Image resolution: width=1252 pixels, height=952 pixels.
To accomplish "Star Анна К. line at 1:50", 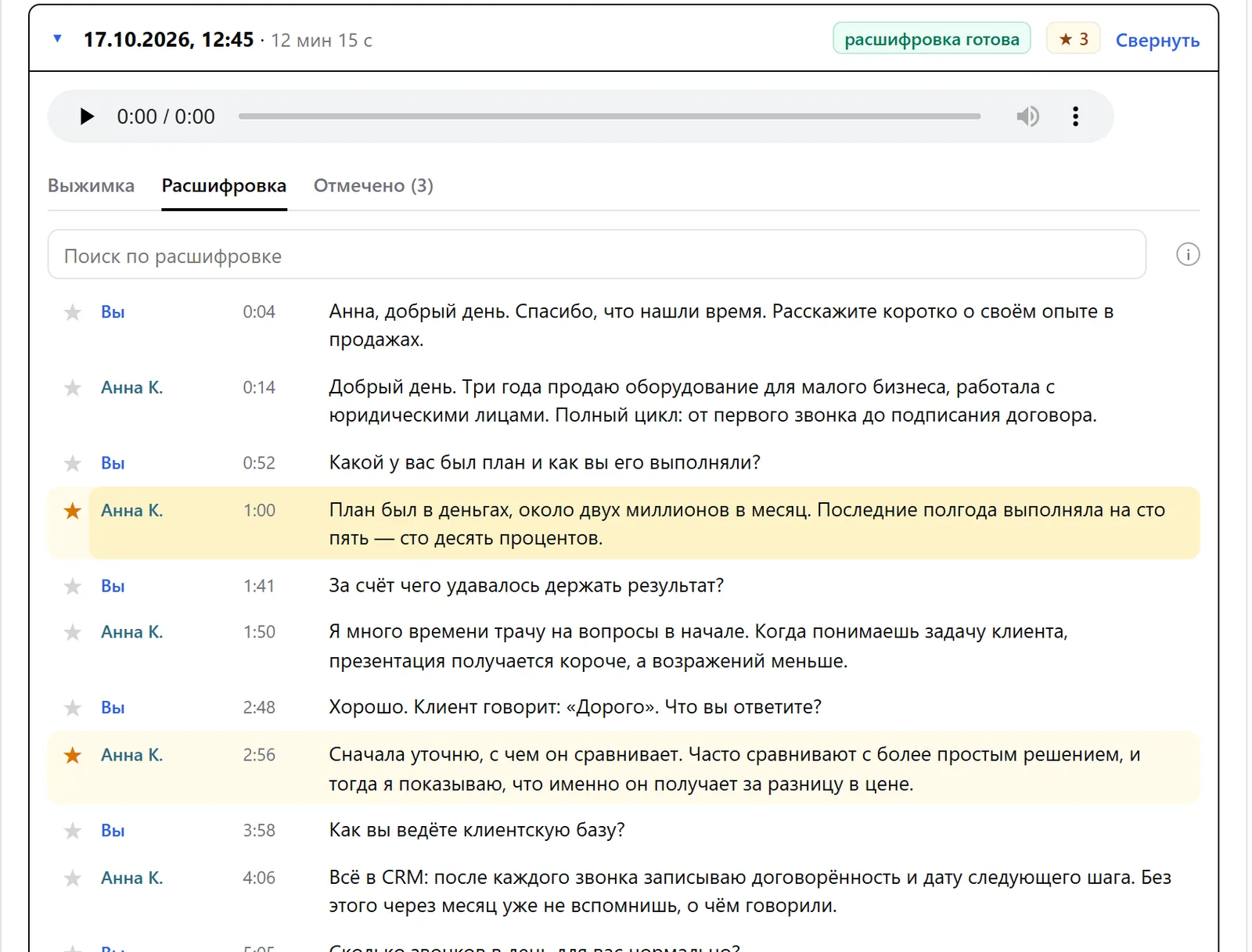I will tap(72, 632).
